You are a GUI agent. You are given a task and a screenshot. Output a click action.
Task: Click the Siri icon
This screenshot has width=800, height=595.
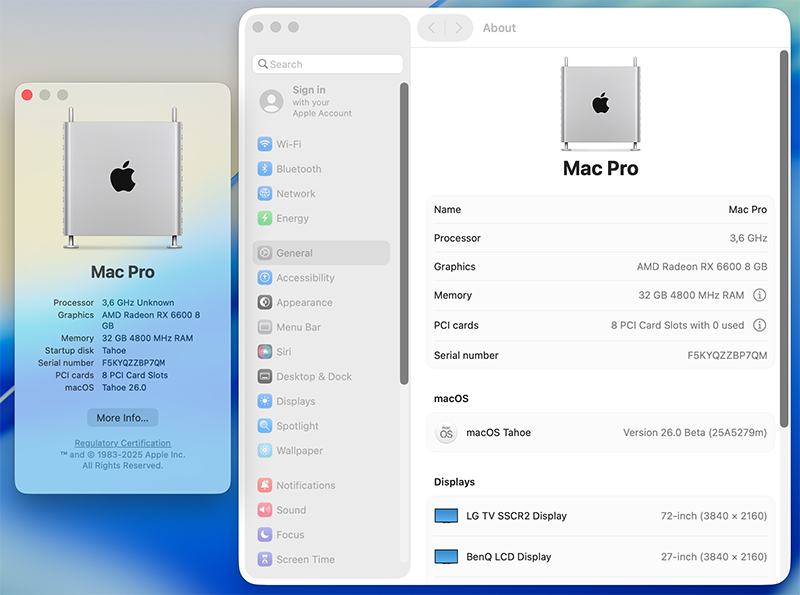click(x=264, y=352)
